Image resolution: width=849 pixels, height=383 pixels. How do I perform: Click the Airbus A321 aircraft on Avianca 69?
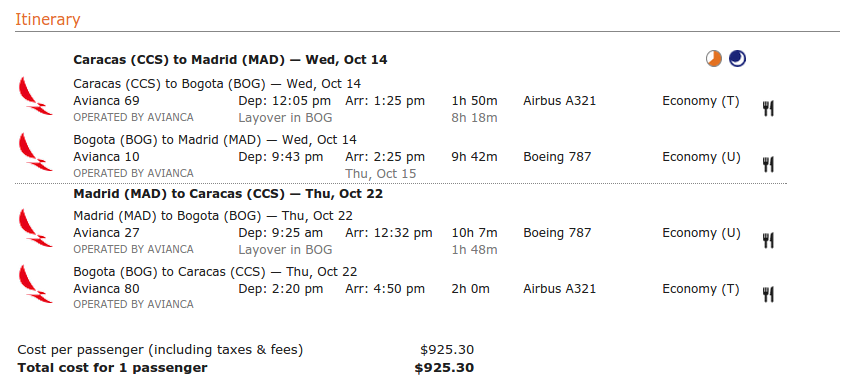coord(559,101)
